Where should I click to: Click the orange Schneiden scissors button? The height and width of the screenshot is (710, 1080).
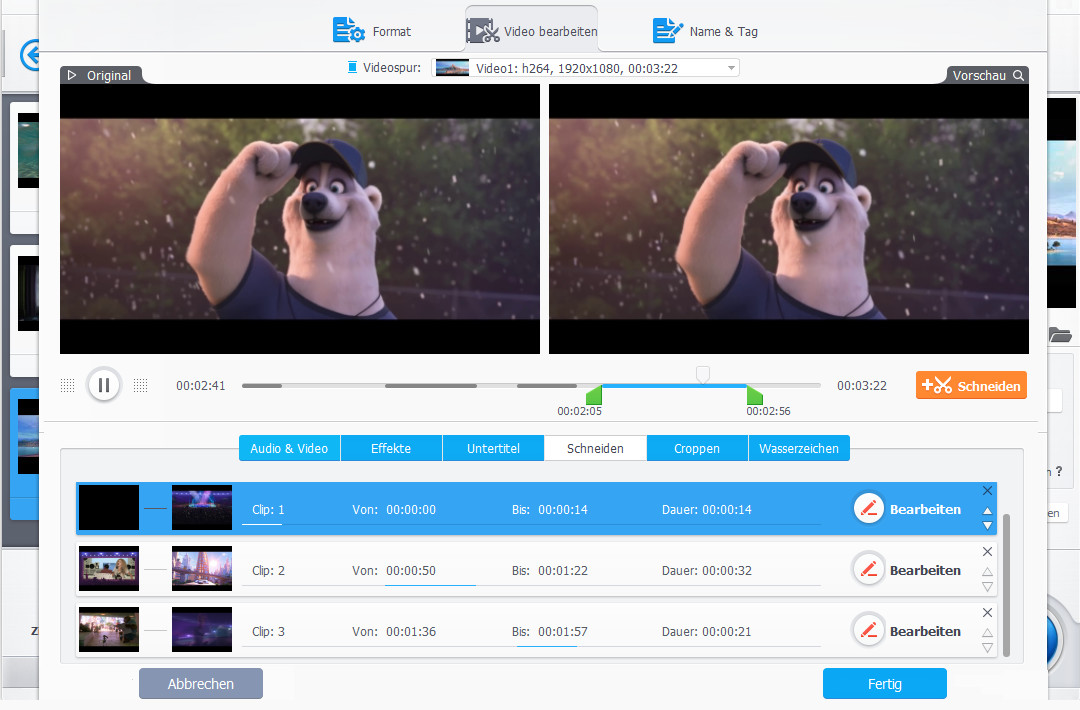[x=971, y=386]
